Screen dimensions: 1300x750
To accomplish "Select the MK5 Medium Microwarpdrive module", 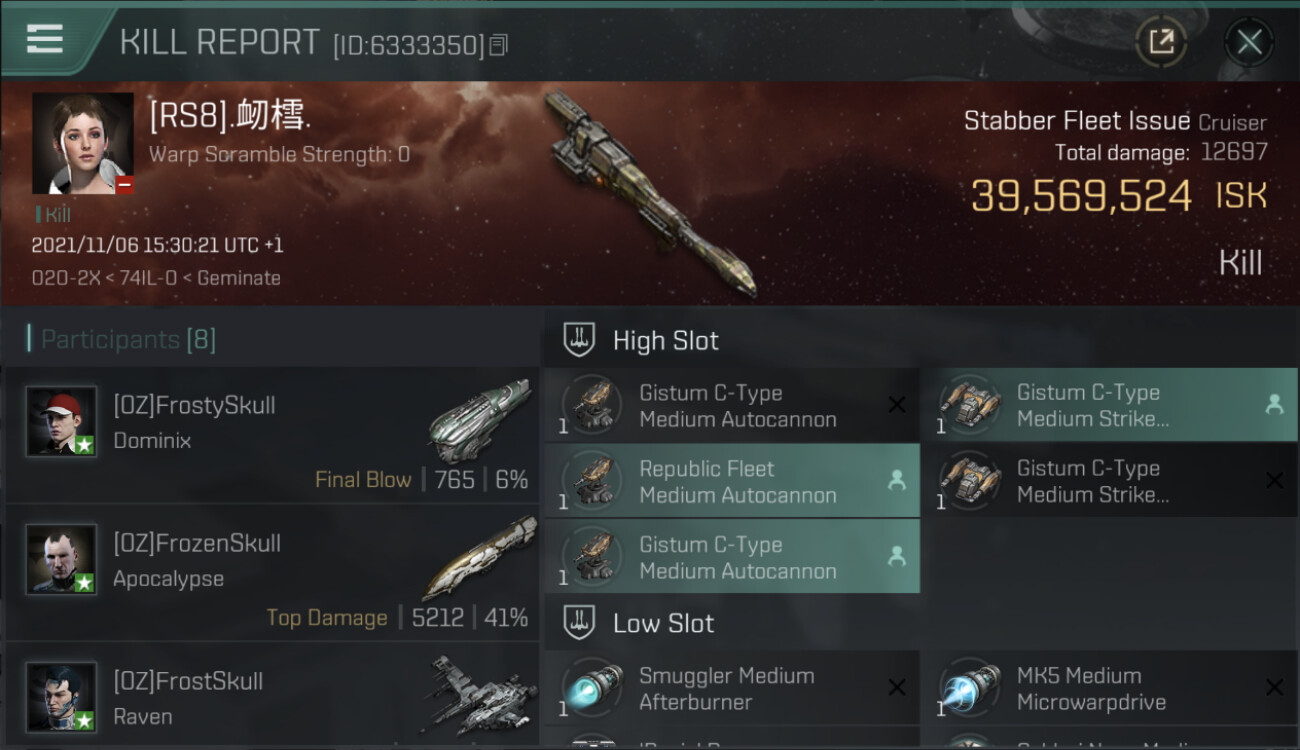I will [1109, 688].
